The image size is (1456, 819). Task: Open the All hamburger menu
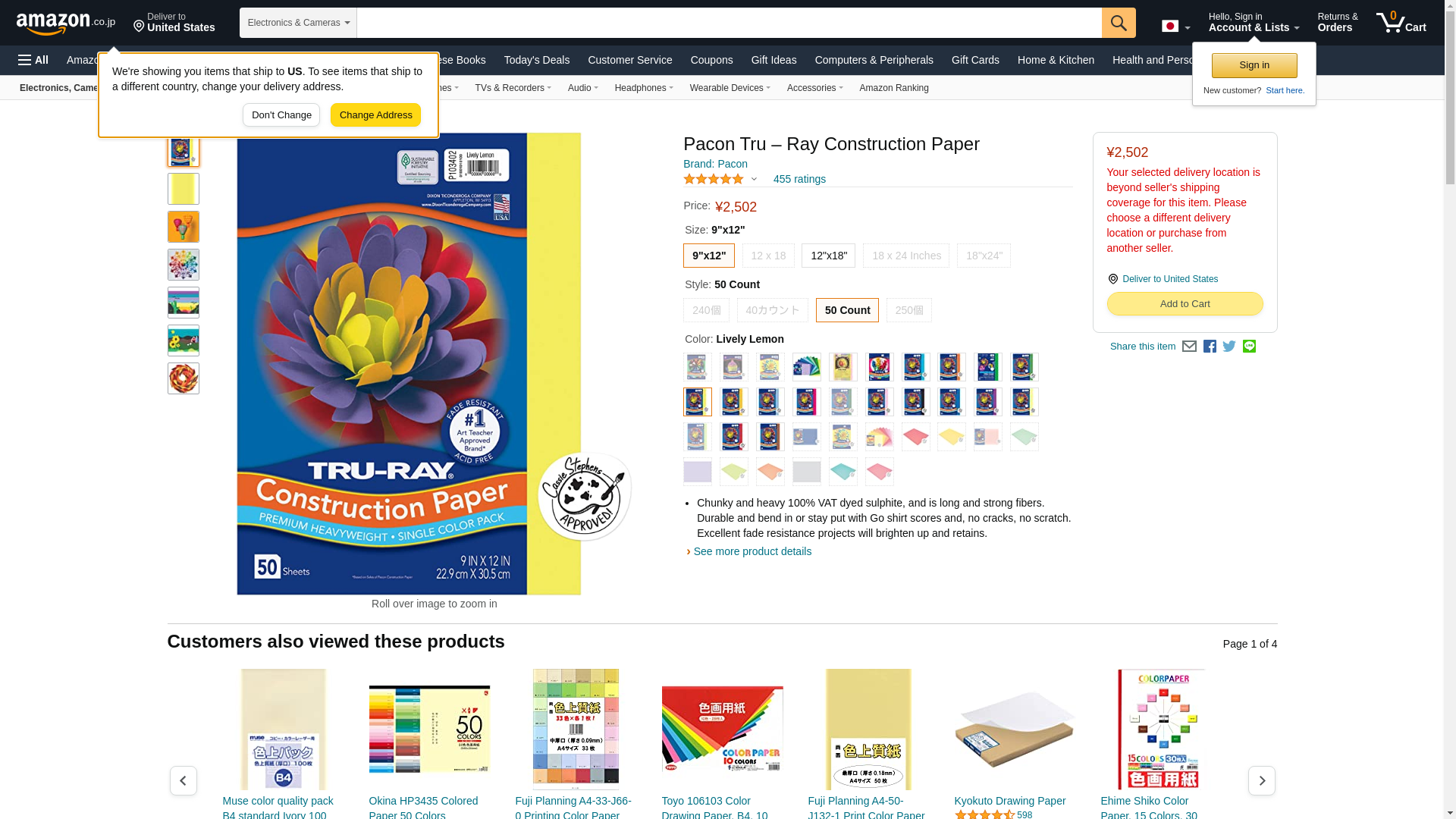[33, 60]
